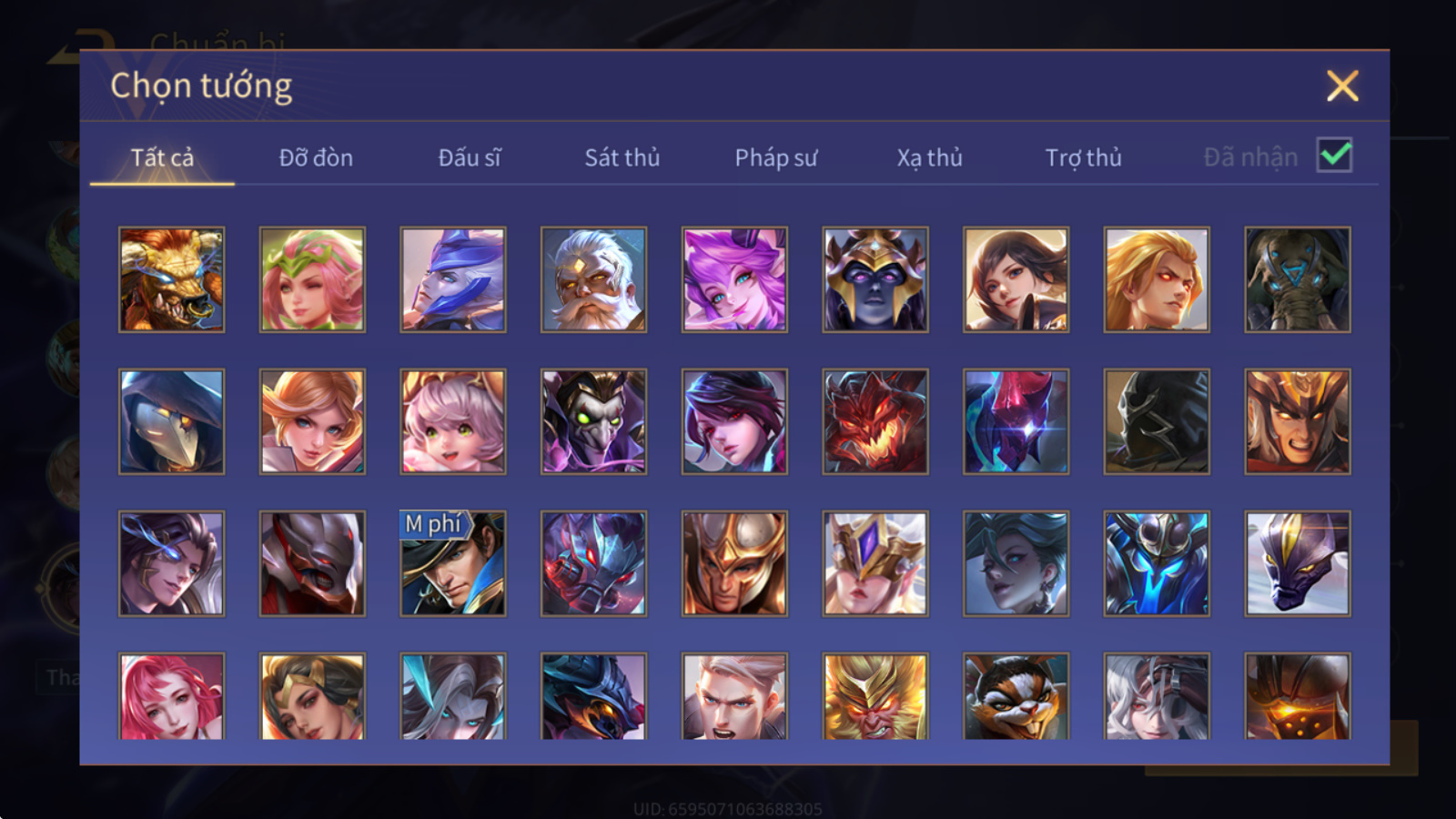Viewport: 1456px width, 819px height.
Task: Select the purple-haired girl hero portrait
Action: click(x=734, y=279)
